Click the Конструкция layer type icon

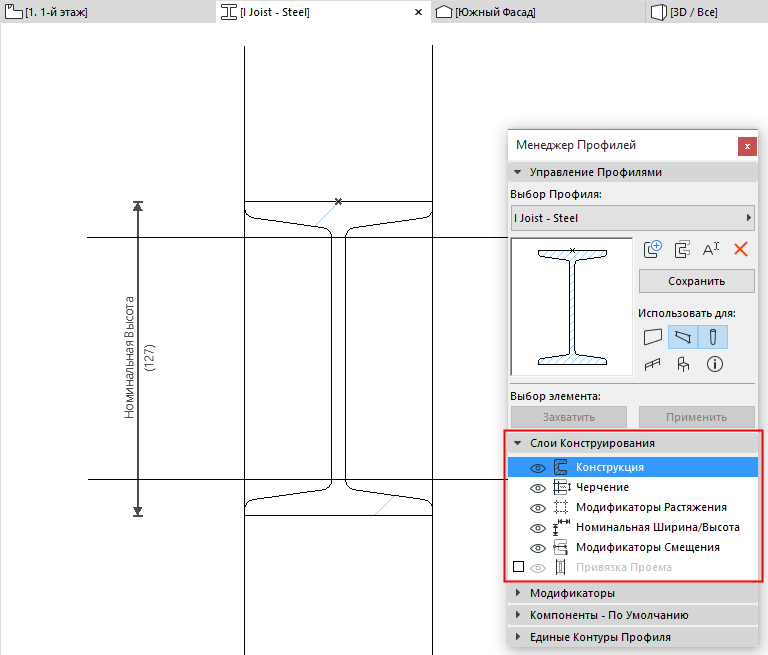(x=561, y=467)
